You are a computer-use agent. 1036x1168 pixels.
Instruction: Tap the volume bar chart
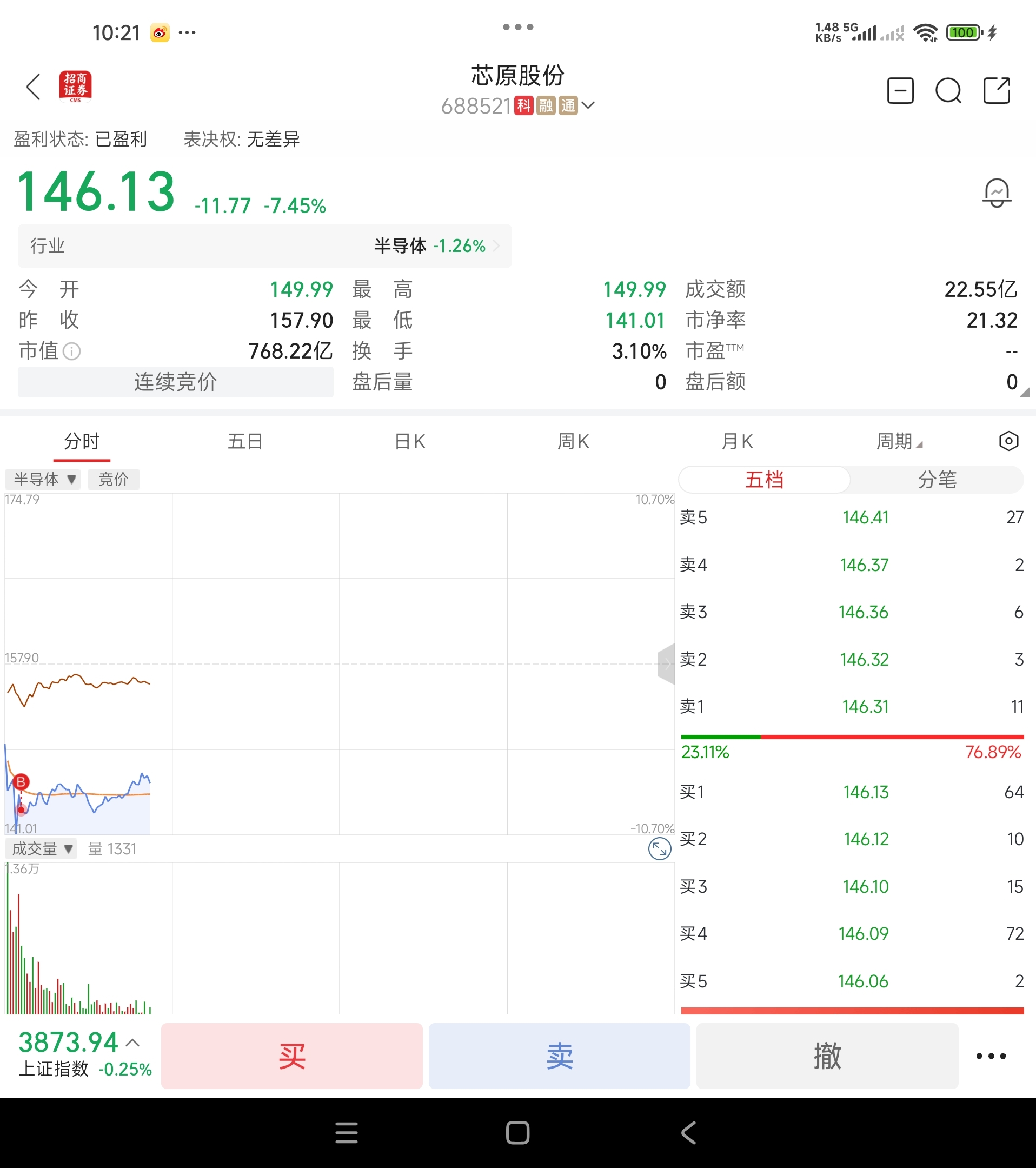click(340, 938)
